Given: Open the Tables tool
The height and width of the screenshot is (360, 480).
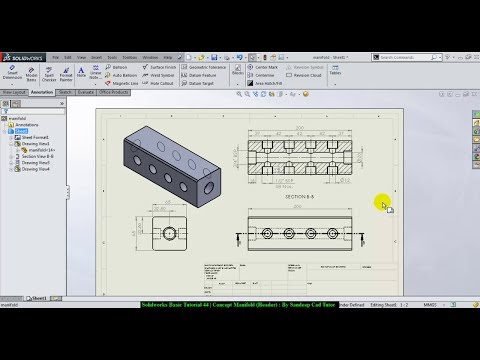Looking at the screenshot, I should point(335,70).
